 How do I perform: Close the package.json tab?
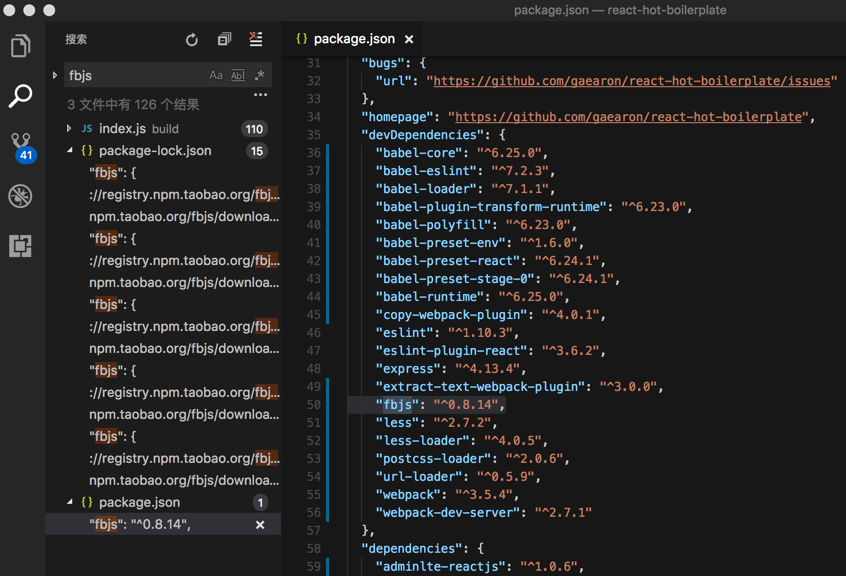(409, 40)
